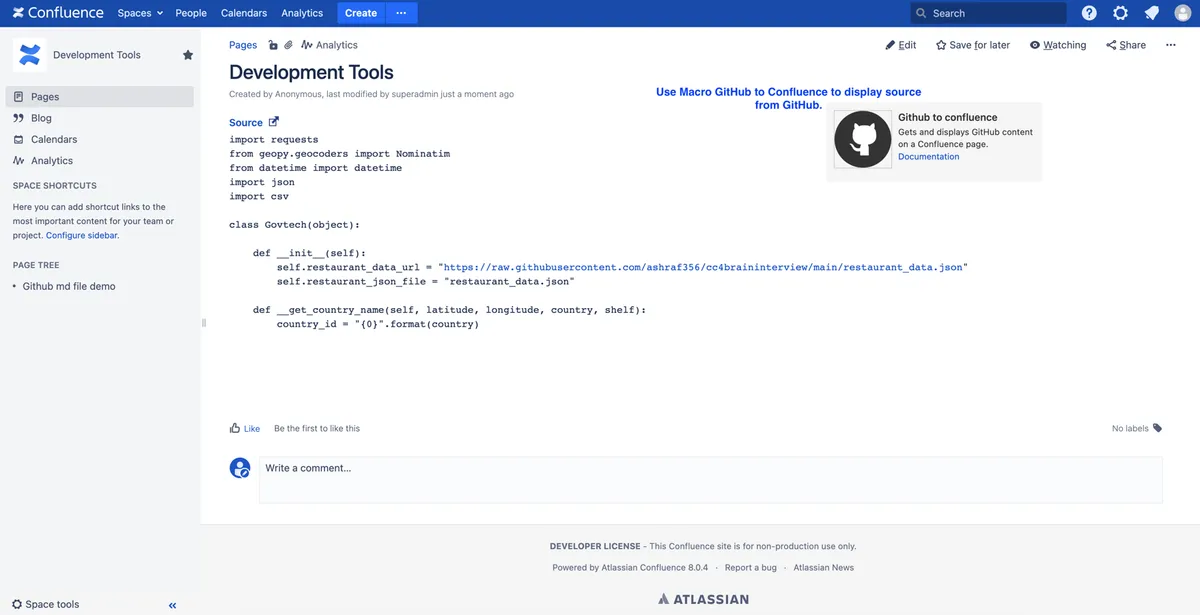Viewport: 1200px width, 615px height.
Task: Open the administration gear menu
Action: coord(1121,13)
